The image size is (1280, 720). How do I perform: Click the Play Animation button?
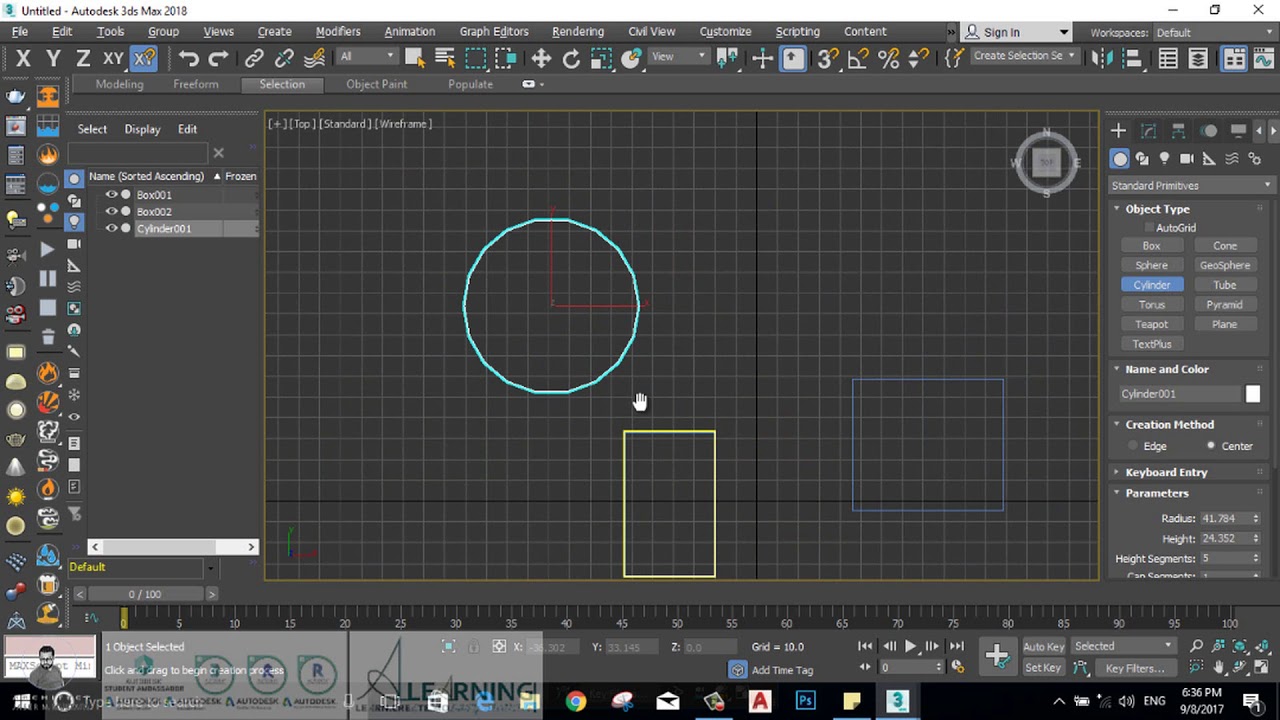pos(910,647)
